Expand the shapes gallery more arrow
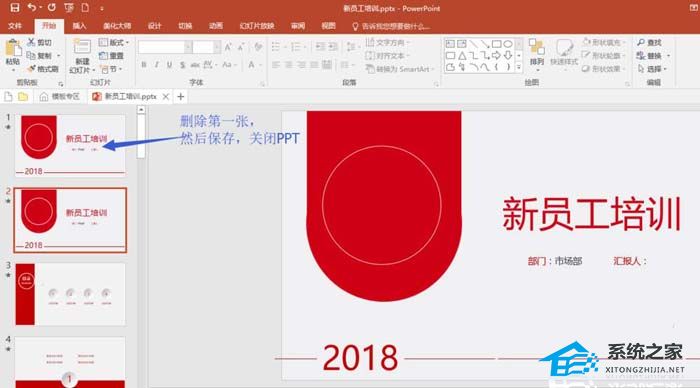 tap(519, 68)
